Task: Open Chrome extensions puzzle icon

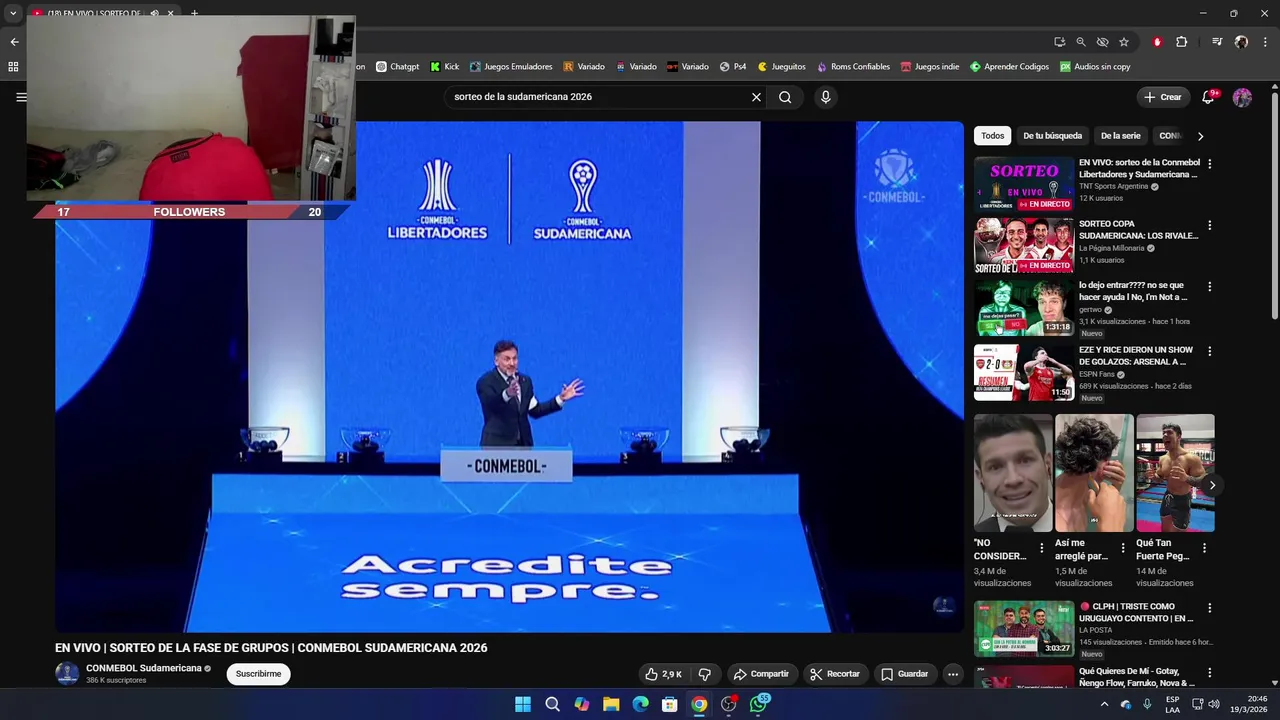Action: [x=1182, y=42]
